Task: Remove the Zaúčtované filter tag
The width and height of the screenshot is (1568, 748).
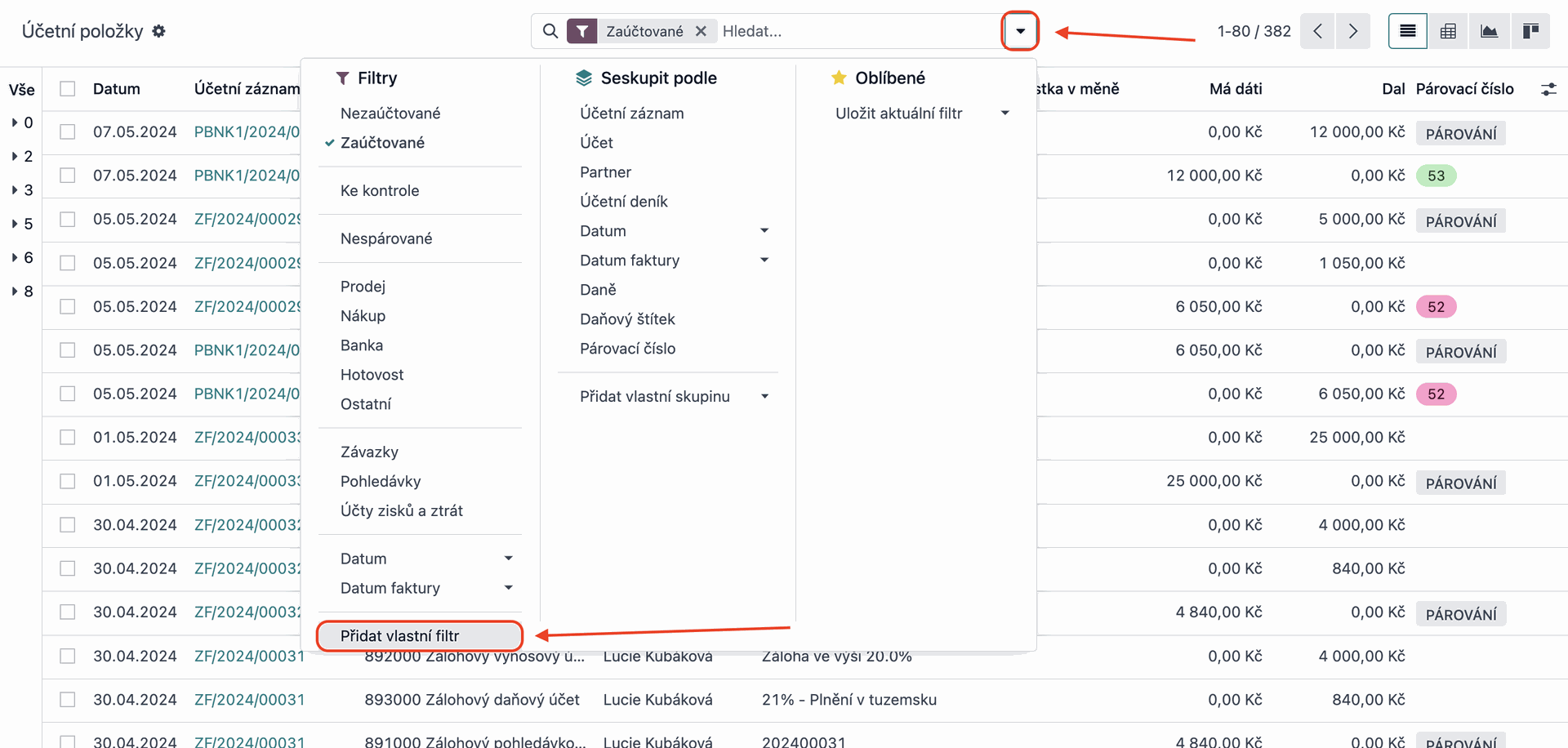Action: (x=701, y=31)
